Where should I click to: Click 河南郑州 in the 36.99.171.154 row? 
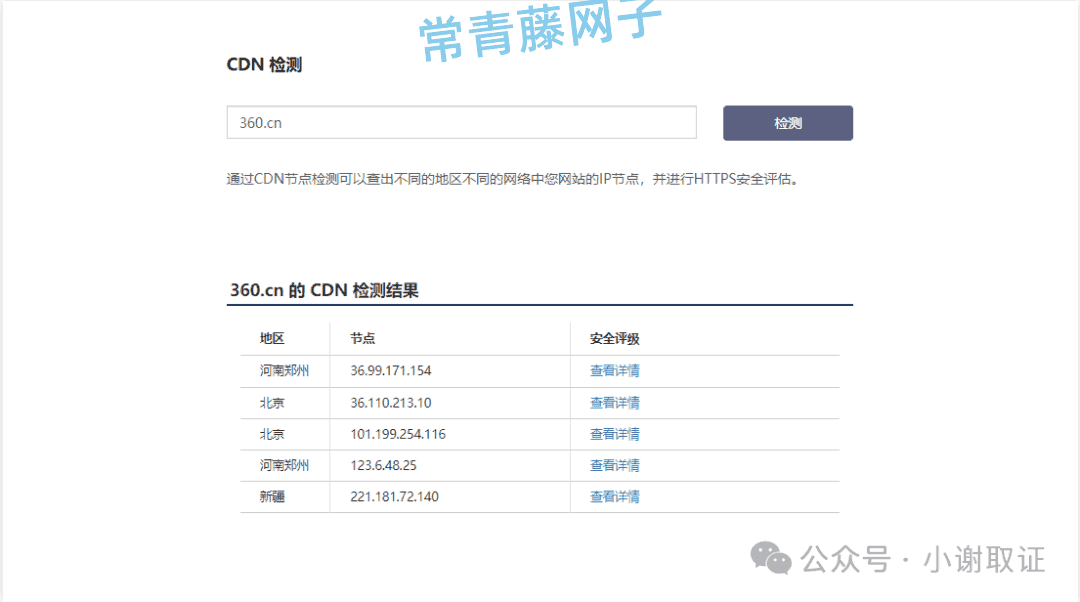coord(284,371)
